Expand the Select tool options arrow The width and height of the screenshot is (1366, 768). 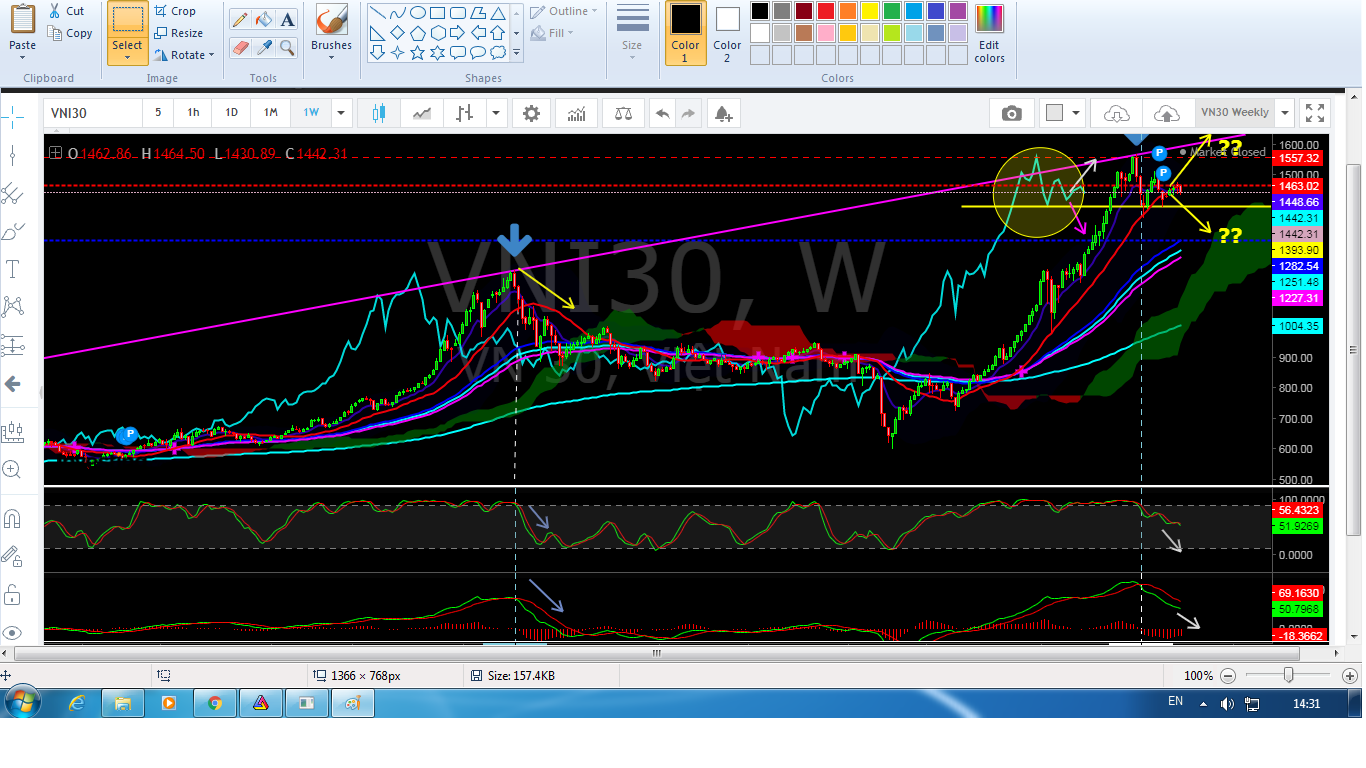(x=127, y=58)
